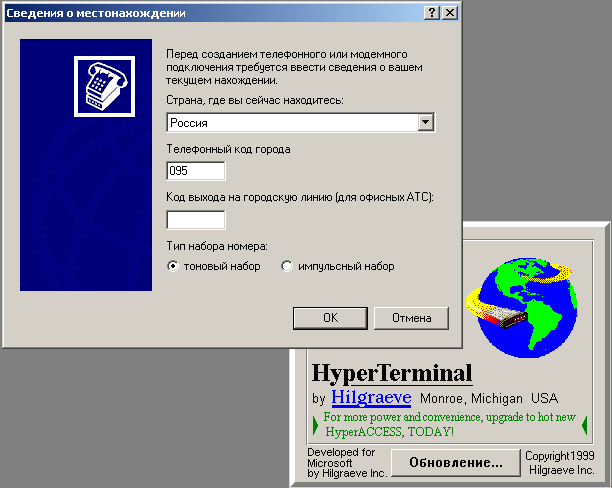The width and height of the screenshot is (612, 488).
Task: Click 'Monroe, Michigan USA' text
Action: [489, 399]
